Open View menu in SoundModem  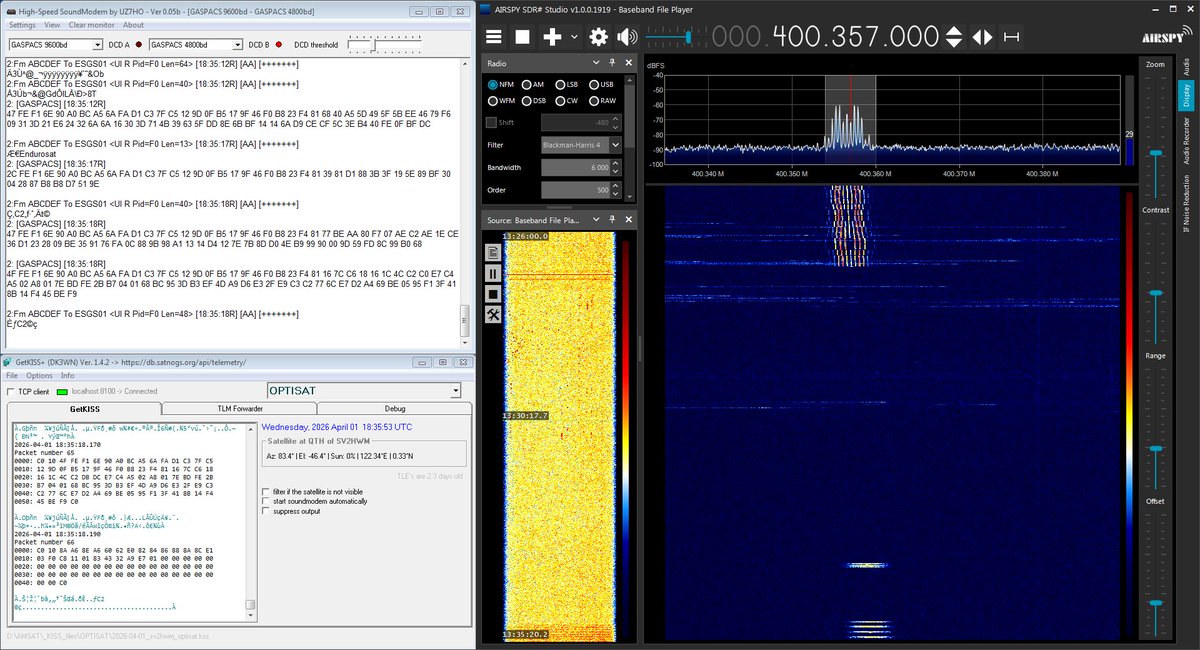pos(51,25)
